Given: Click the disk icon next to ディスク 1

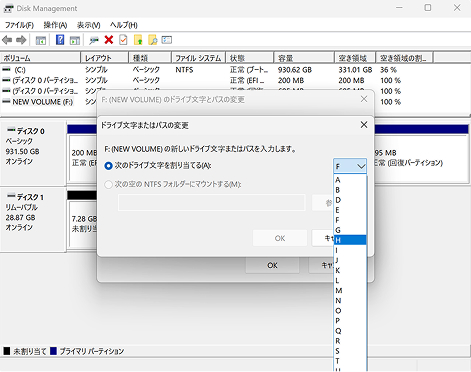Looking at the screenshot, I should coord(11,196).
